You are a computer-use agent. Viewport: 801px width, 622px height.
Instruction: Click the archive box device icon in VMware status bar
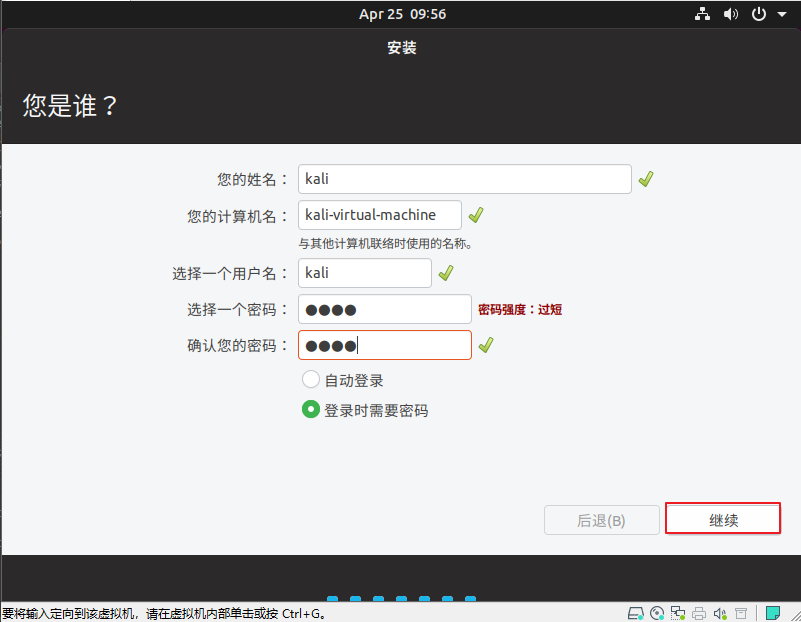[741, 613]
